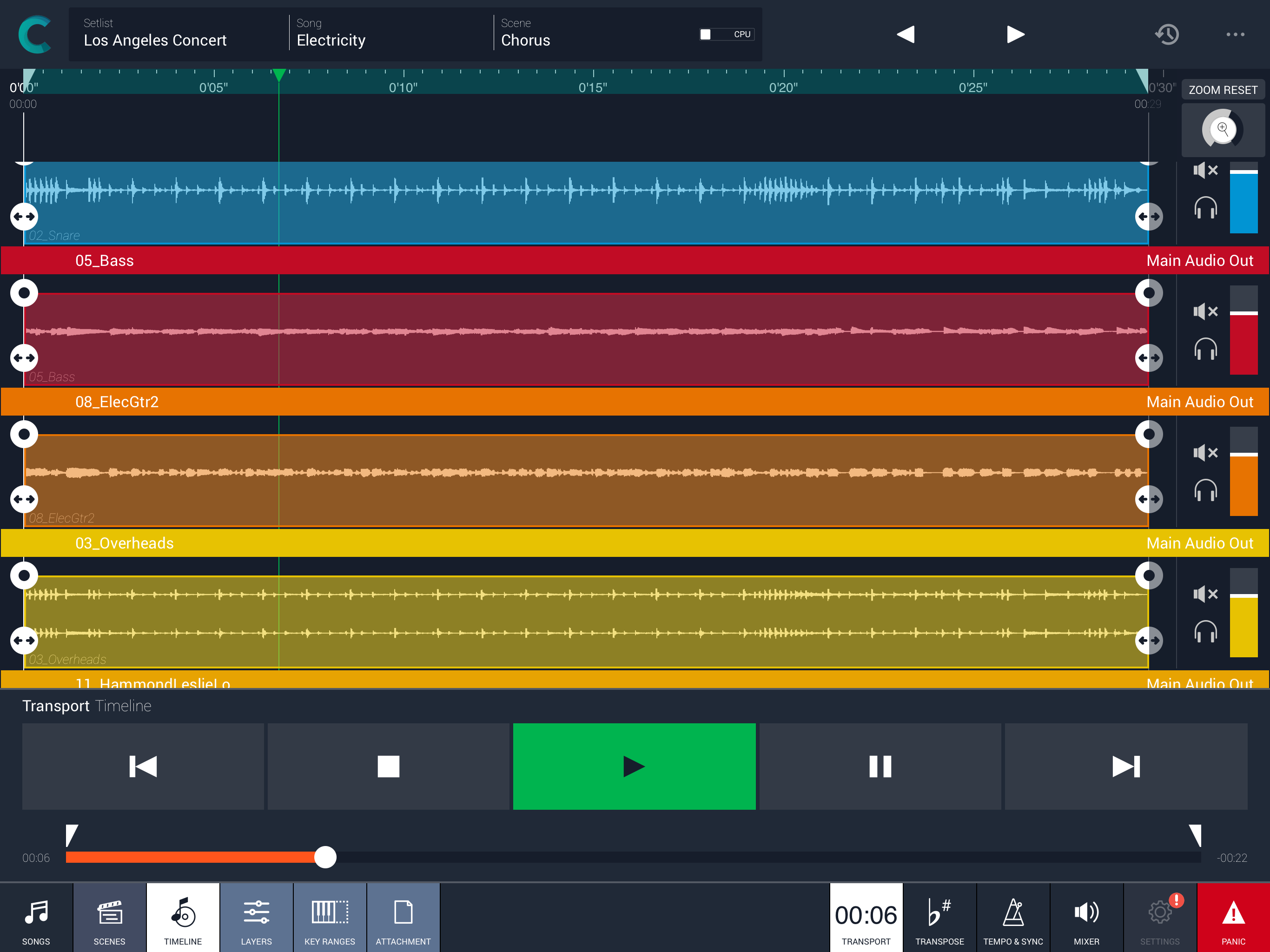Switch to the Layers tab
Image resolution: width=1270 pixels, height=952 pixels.
coord(256,918)
